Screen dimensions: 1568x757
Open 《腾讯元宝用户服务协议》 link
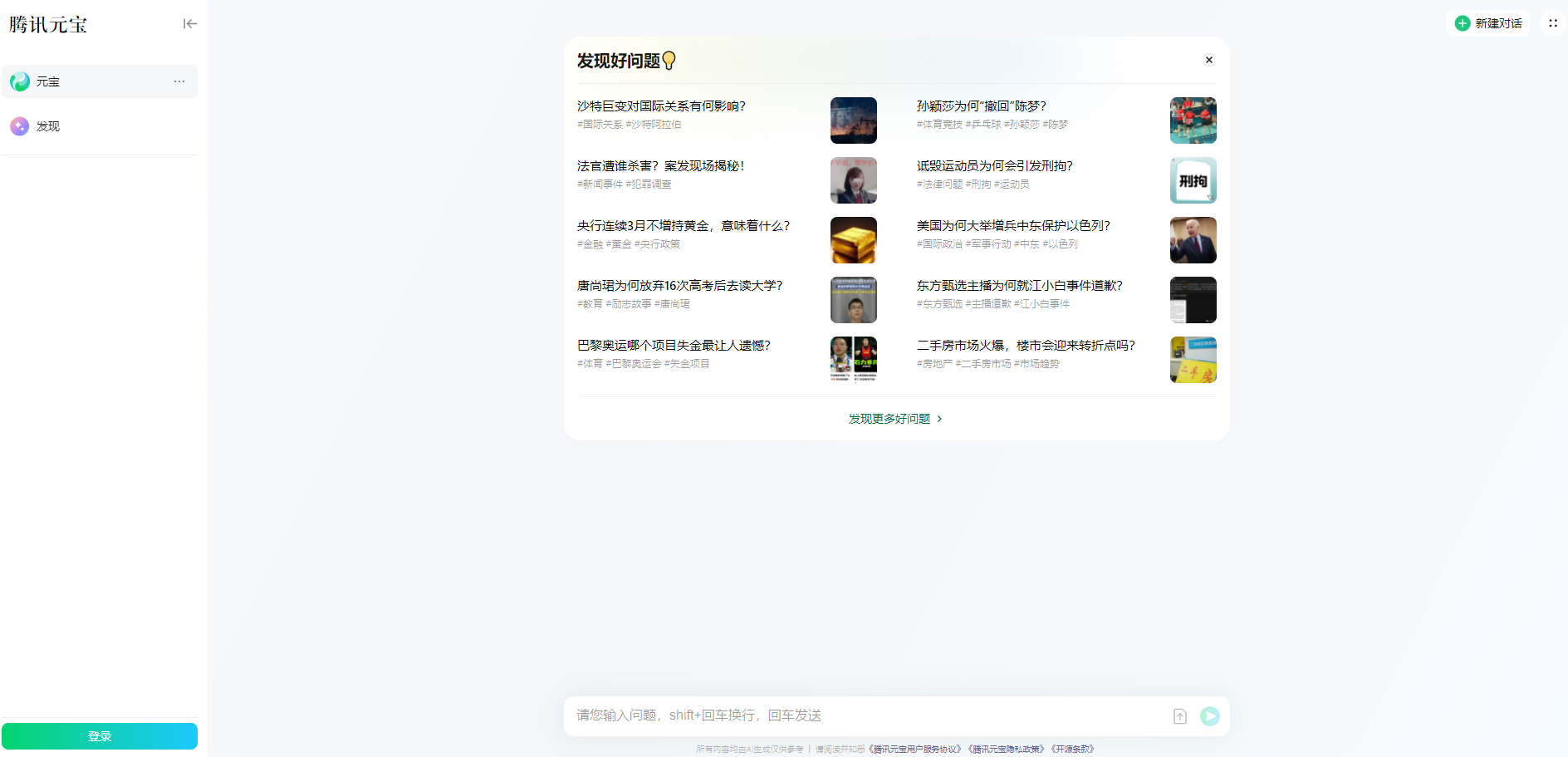tap(914, 750)
